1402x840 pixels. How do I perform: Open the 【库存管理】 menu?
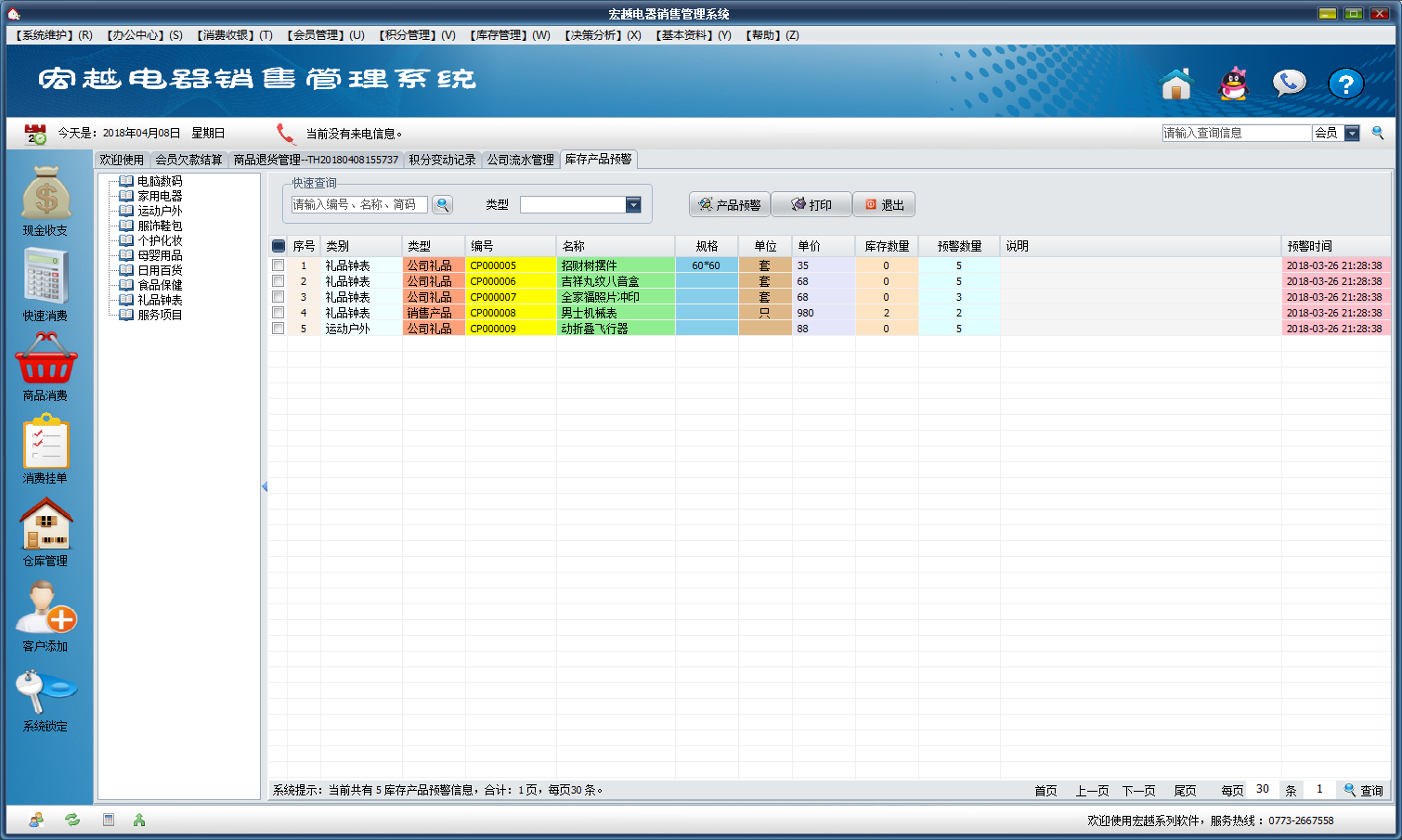click(510, 35)
